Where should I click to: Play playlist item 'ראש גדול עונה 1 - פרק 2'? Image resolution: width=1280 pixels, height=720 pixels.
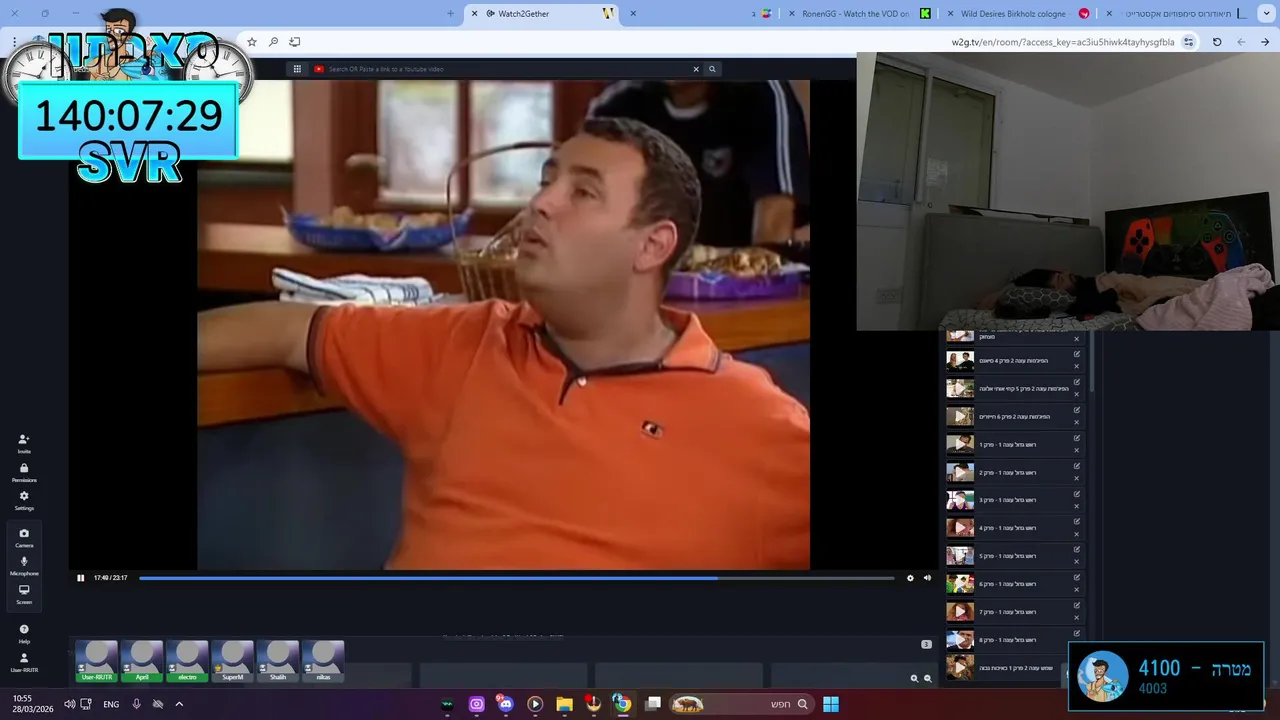960,472
